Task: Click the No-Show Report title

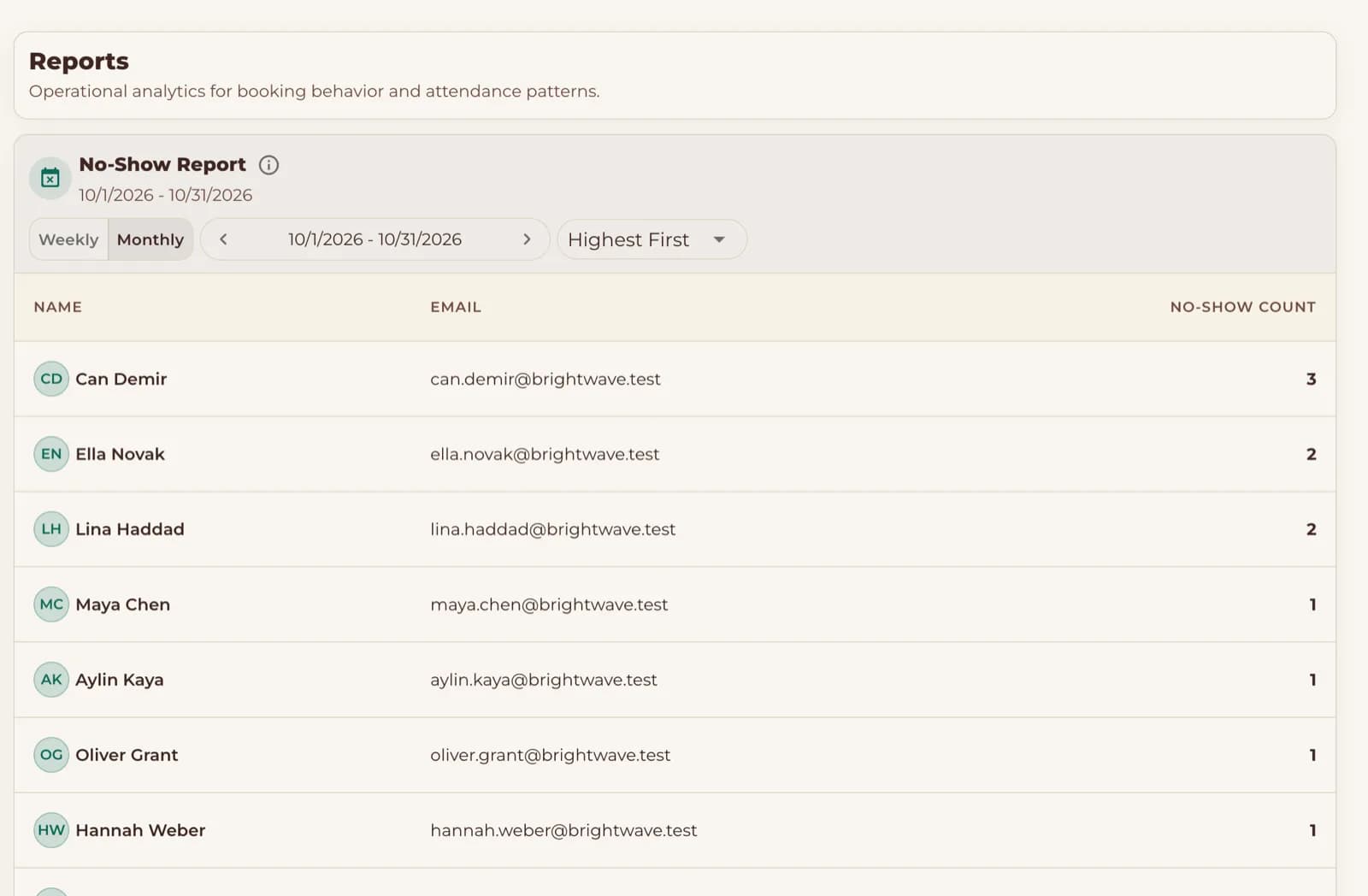Action: 162,164
